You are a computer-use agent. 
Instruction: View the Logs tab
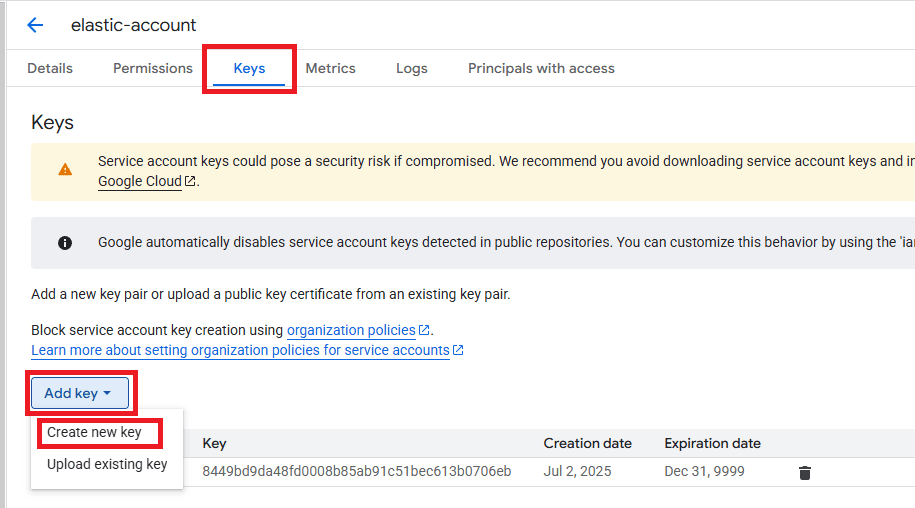(x=411, y=68)
